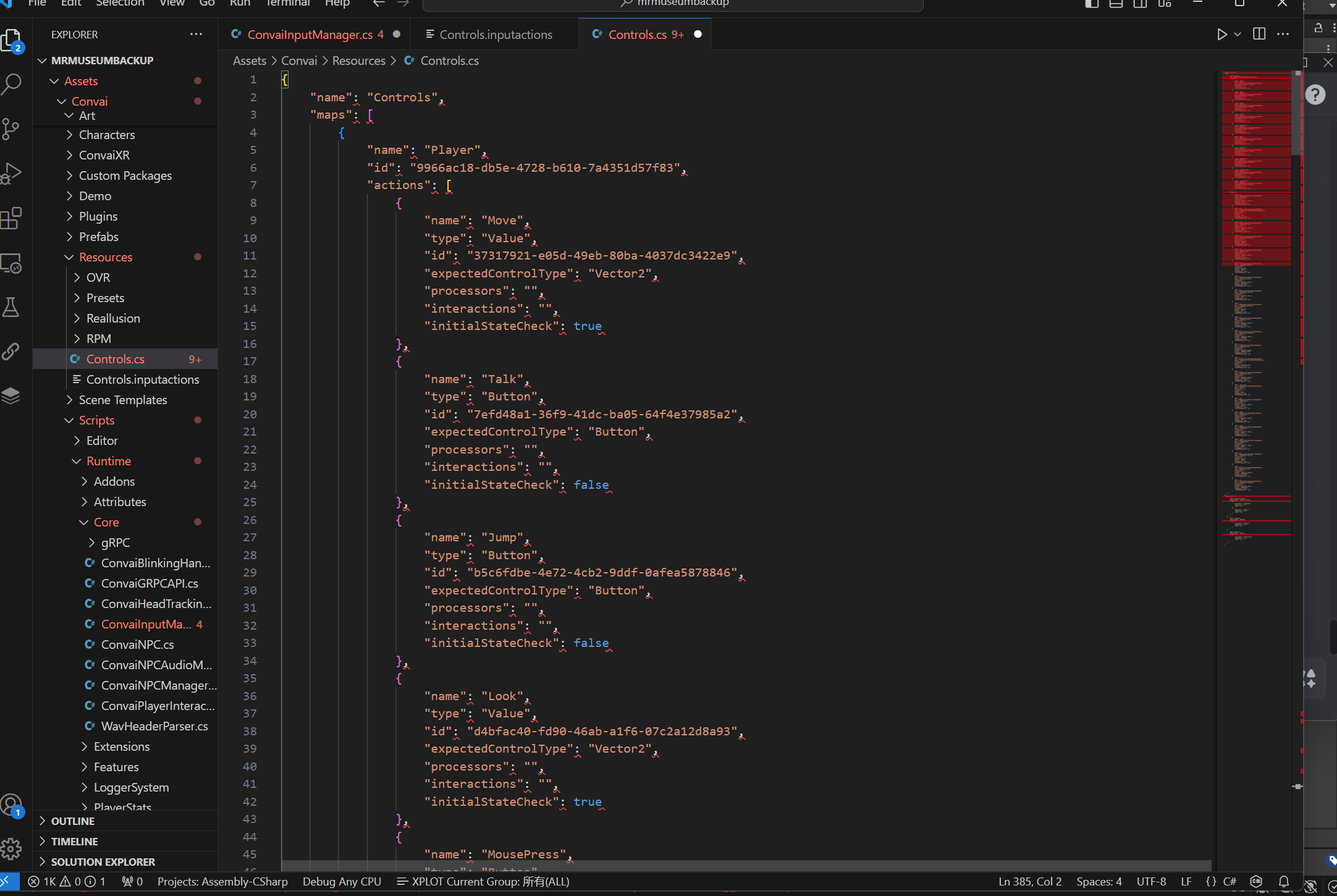Expand the OUTLINE section
Viewport: 1337px width, 896px height.
73,821
